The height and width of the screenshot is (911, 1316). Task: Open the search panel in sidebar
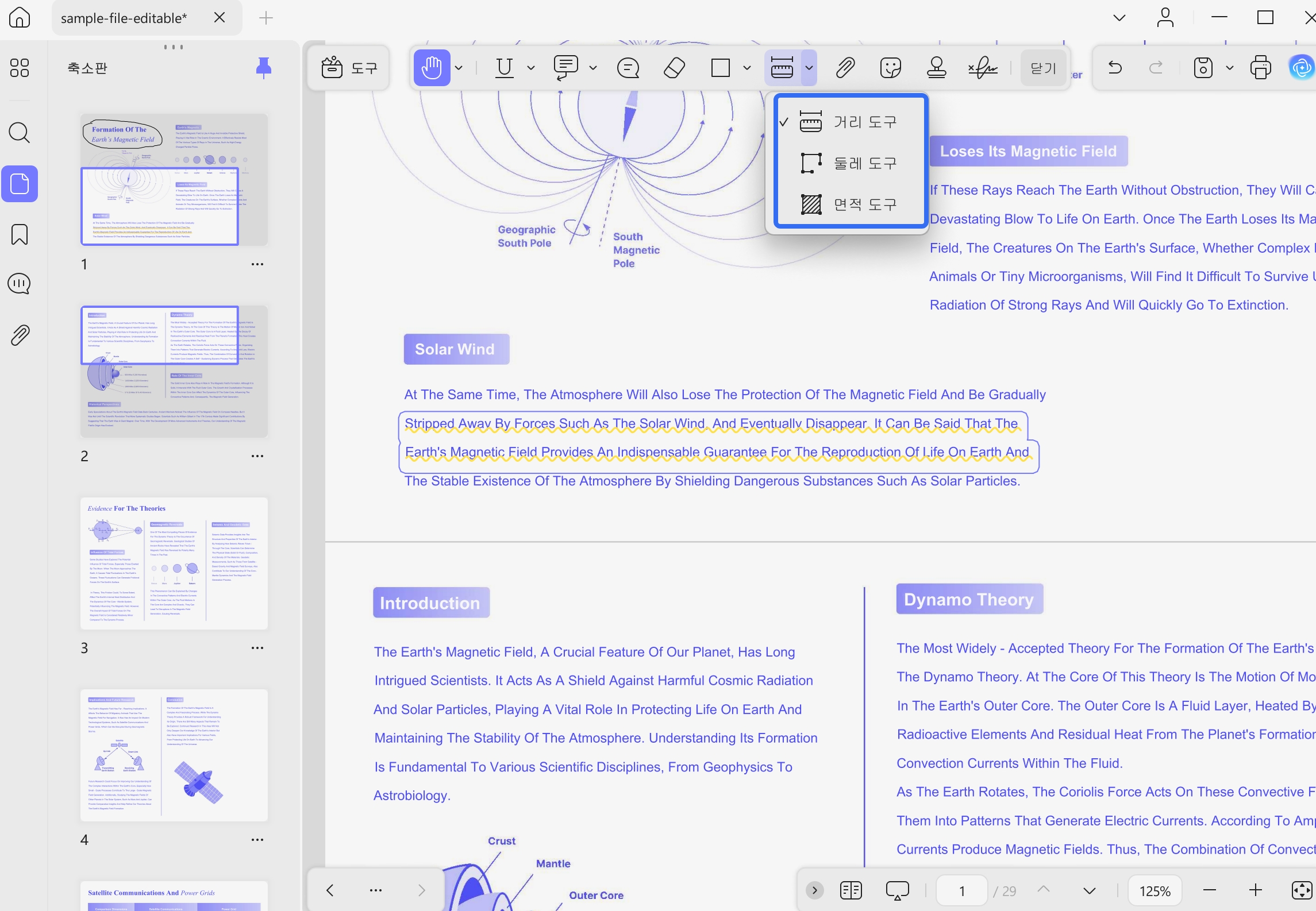point(20,133)
